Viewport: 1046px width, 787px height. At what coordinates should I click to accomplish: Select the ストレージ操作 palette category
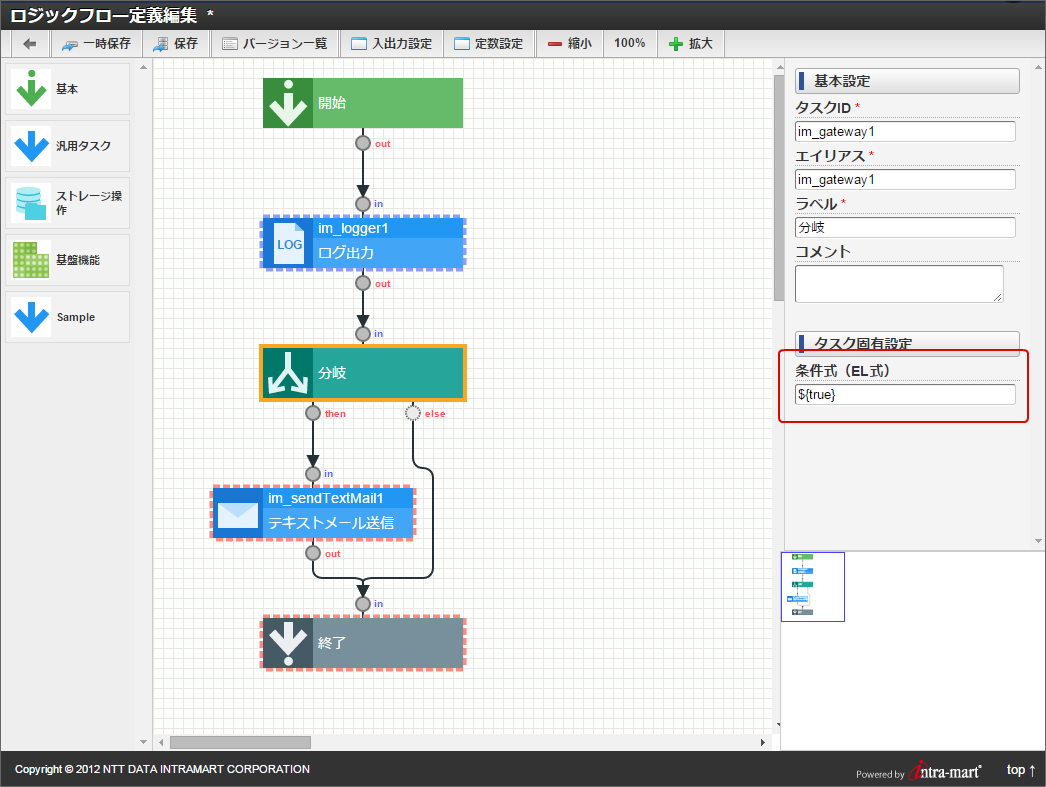[x=67, y=203]
